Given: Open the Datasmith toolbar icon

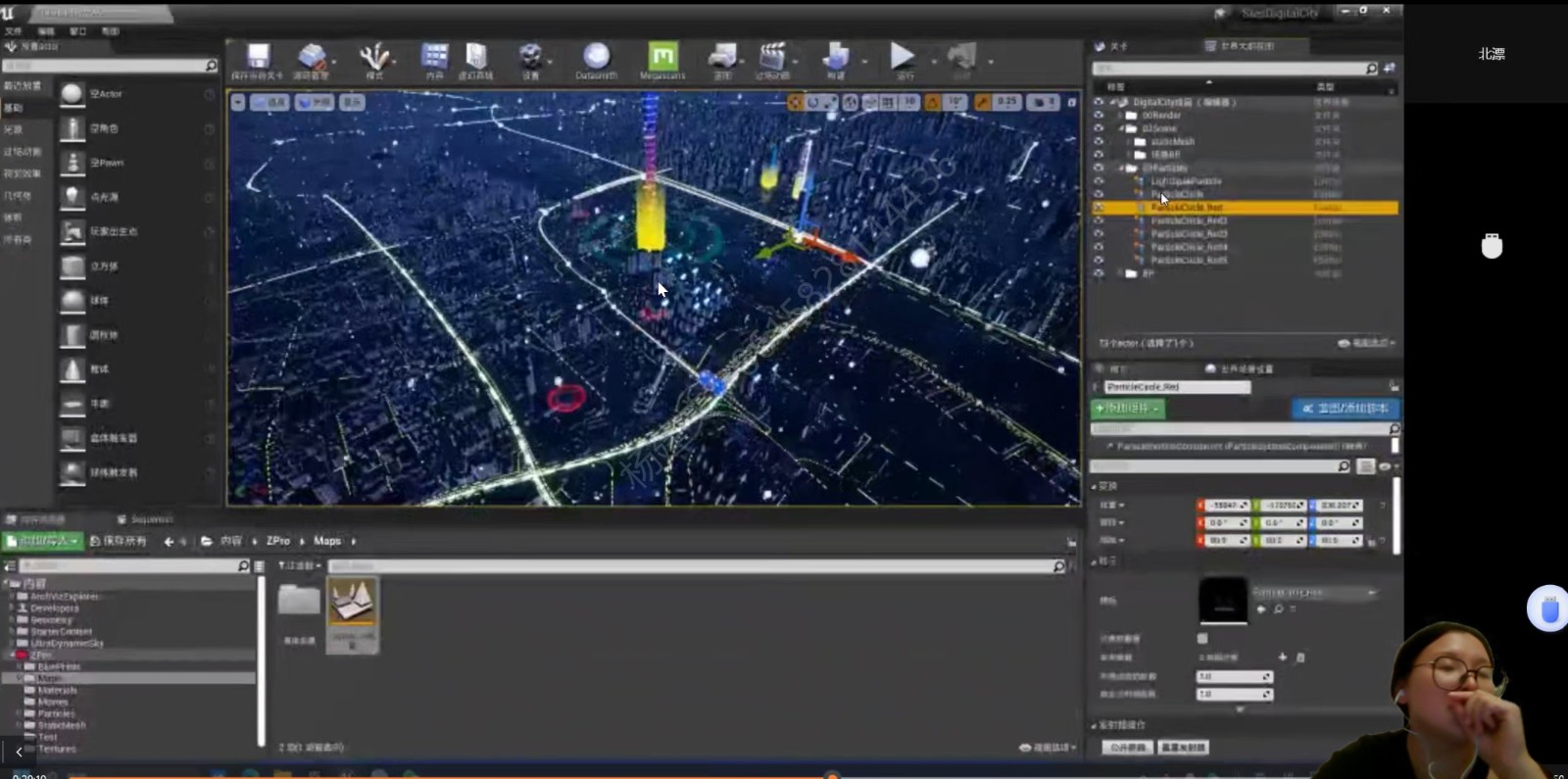Looking at the screenshot, I should coord(596,56).
